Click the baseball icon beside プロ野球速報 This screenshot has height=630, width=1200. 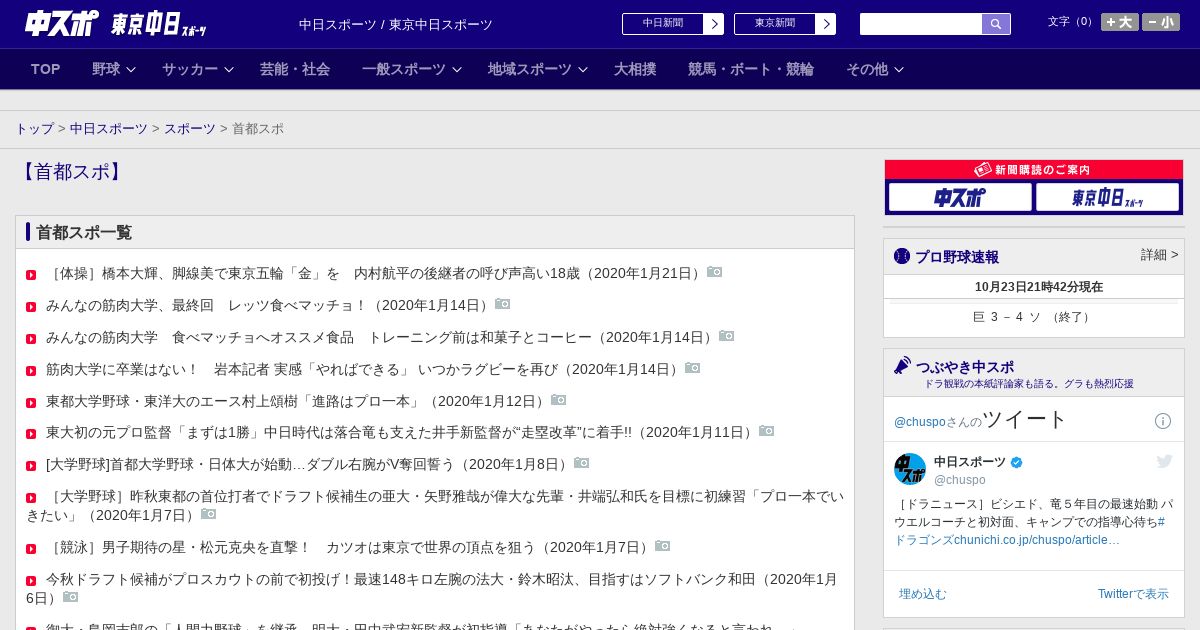coord(902,256)
